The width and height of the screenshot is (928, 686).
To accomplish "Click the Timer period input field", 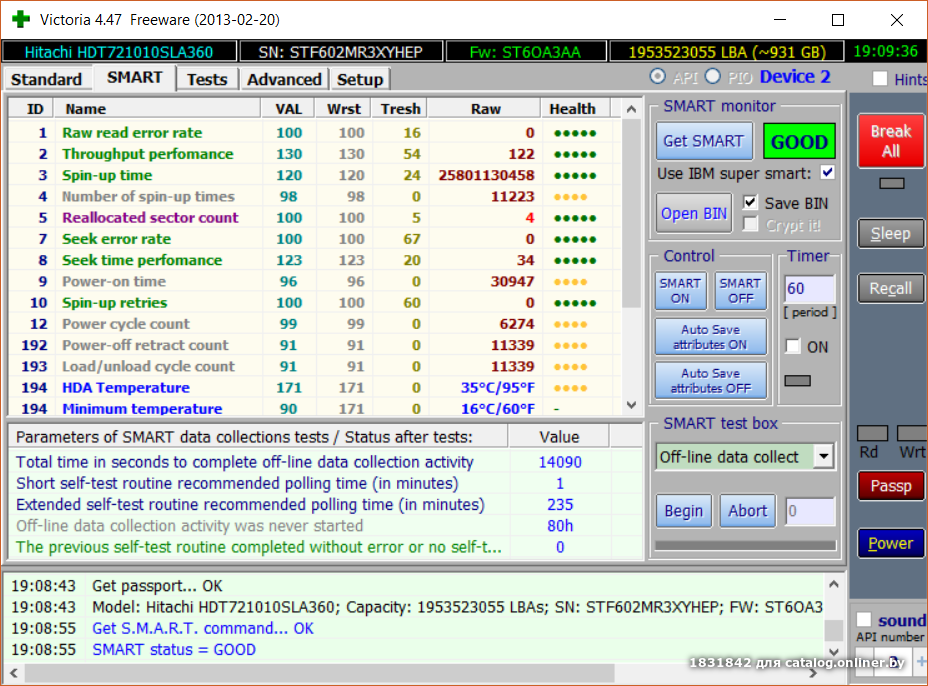I will pos(810,289).
